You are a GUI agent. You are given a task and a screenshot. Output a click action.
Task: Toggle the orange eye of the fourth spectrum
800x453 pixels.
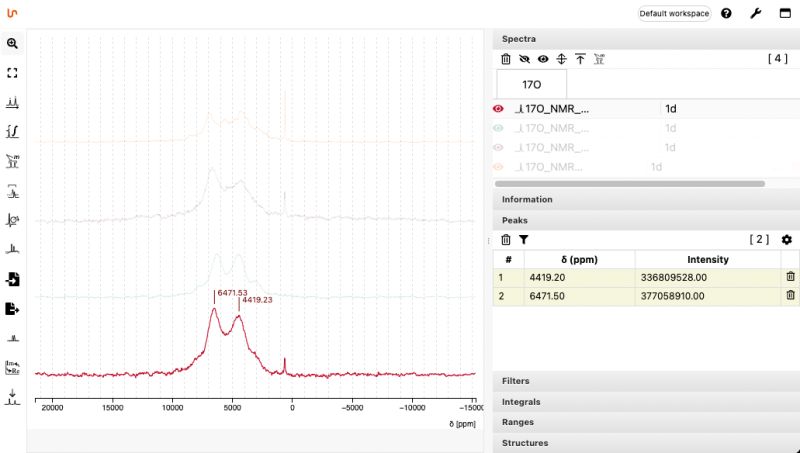(498, 167)
